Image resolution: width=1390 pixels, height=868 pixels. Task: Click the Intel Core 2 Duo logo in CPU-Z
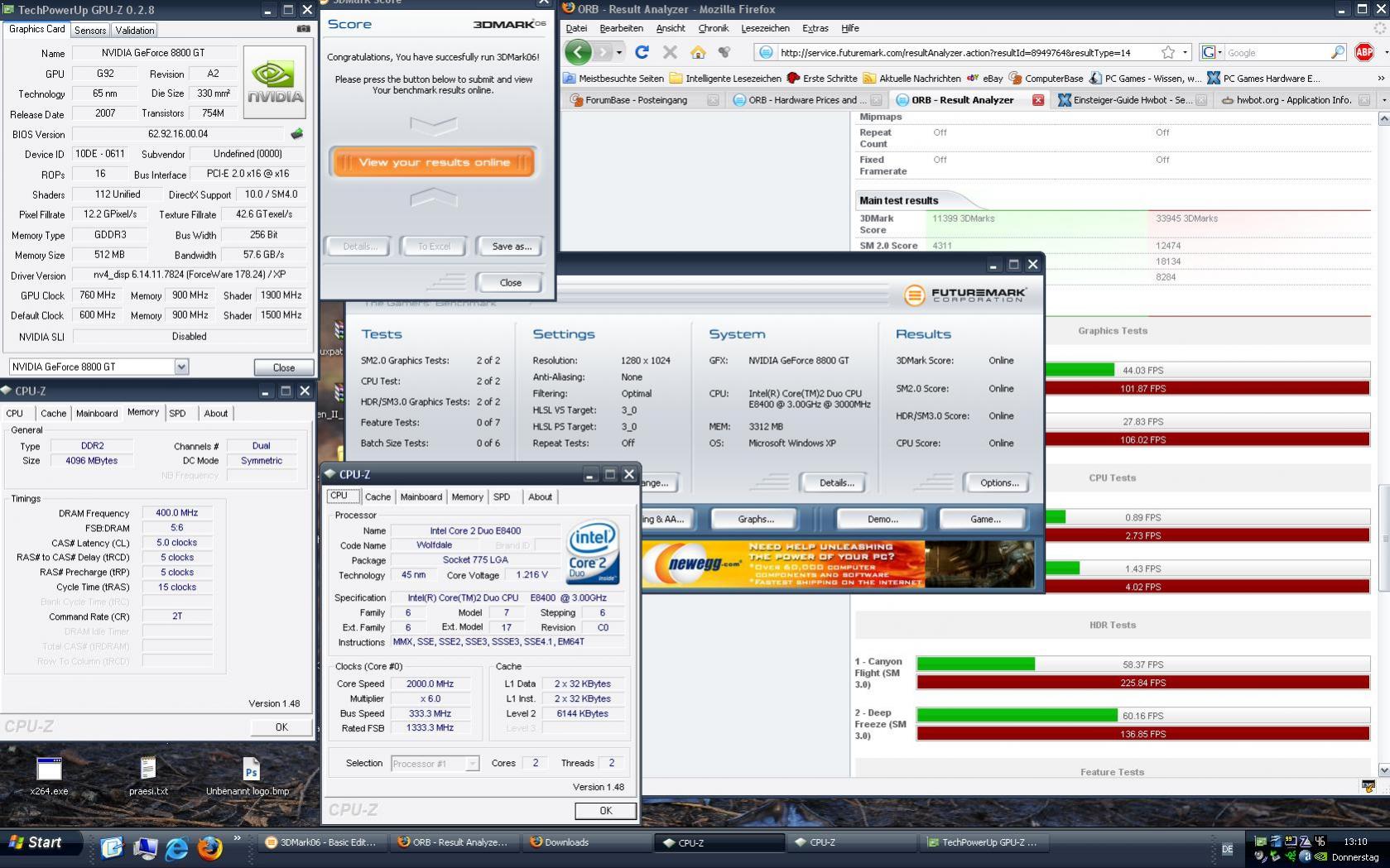(593, 552)
